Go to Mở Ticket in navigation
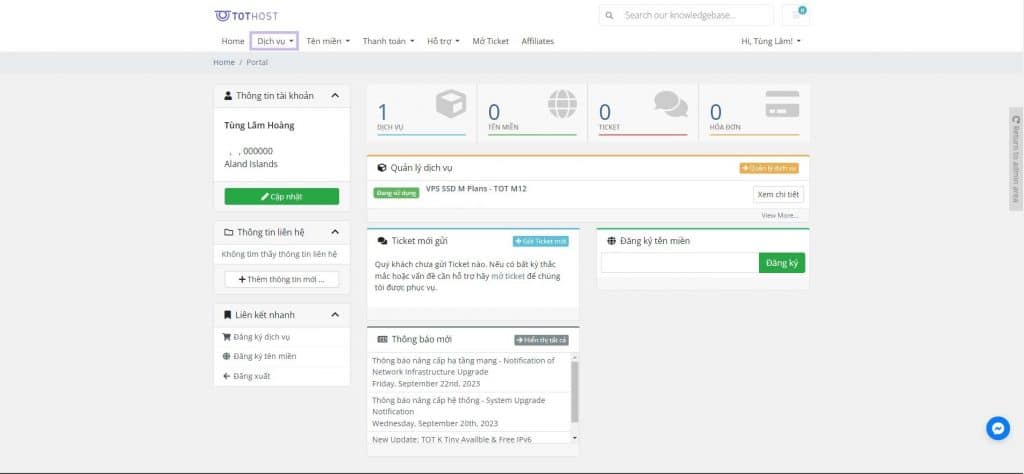 click(490, 41)
